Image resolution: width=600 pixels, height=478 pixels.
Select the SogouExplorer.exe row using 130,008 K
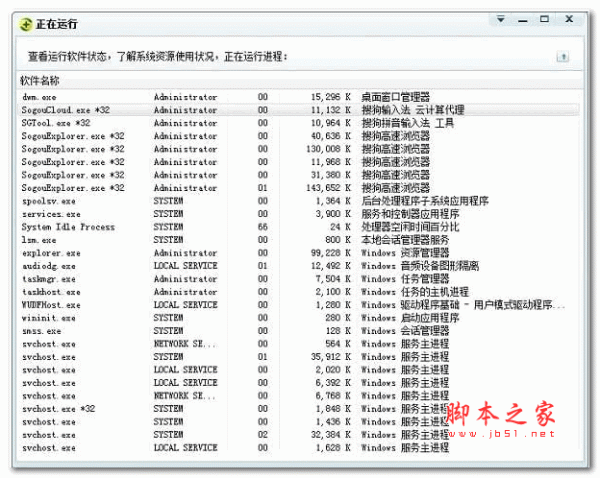point(299,149)
